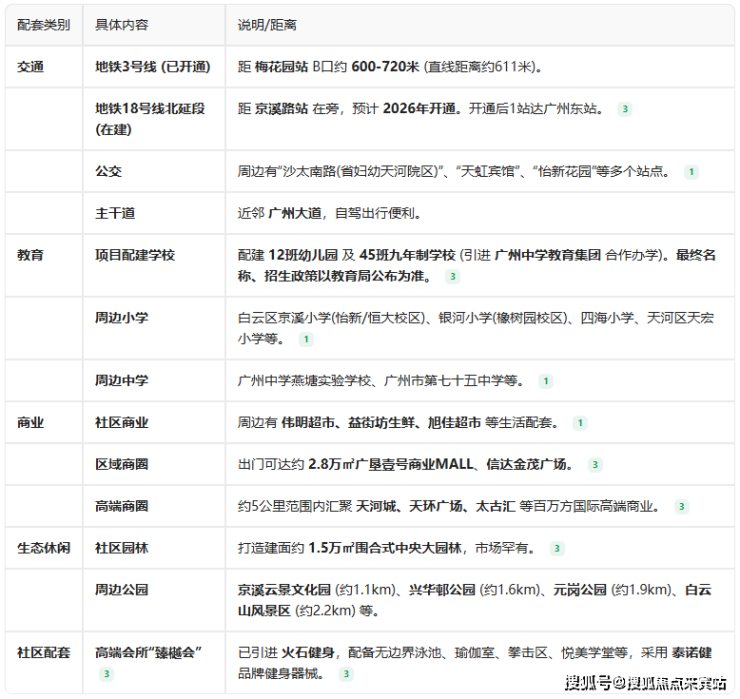740x699 pixels.
Task: Open citation badge 1 in the 公交 row
Action: point(690,172)
